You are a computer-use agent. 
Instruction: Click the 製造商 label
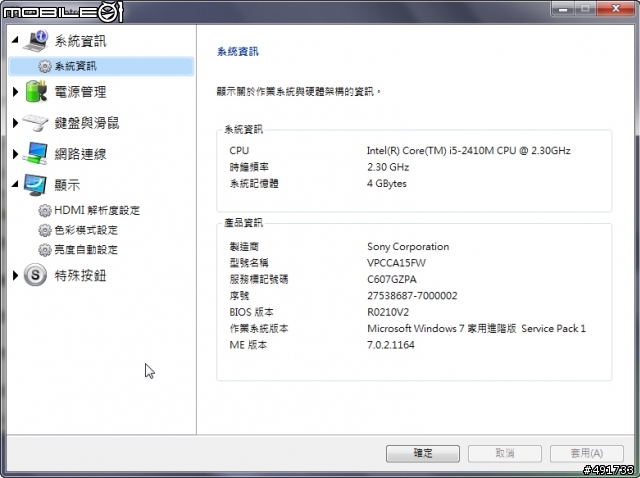click(x=244, y=247)
